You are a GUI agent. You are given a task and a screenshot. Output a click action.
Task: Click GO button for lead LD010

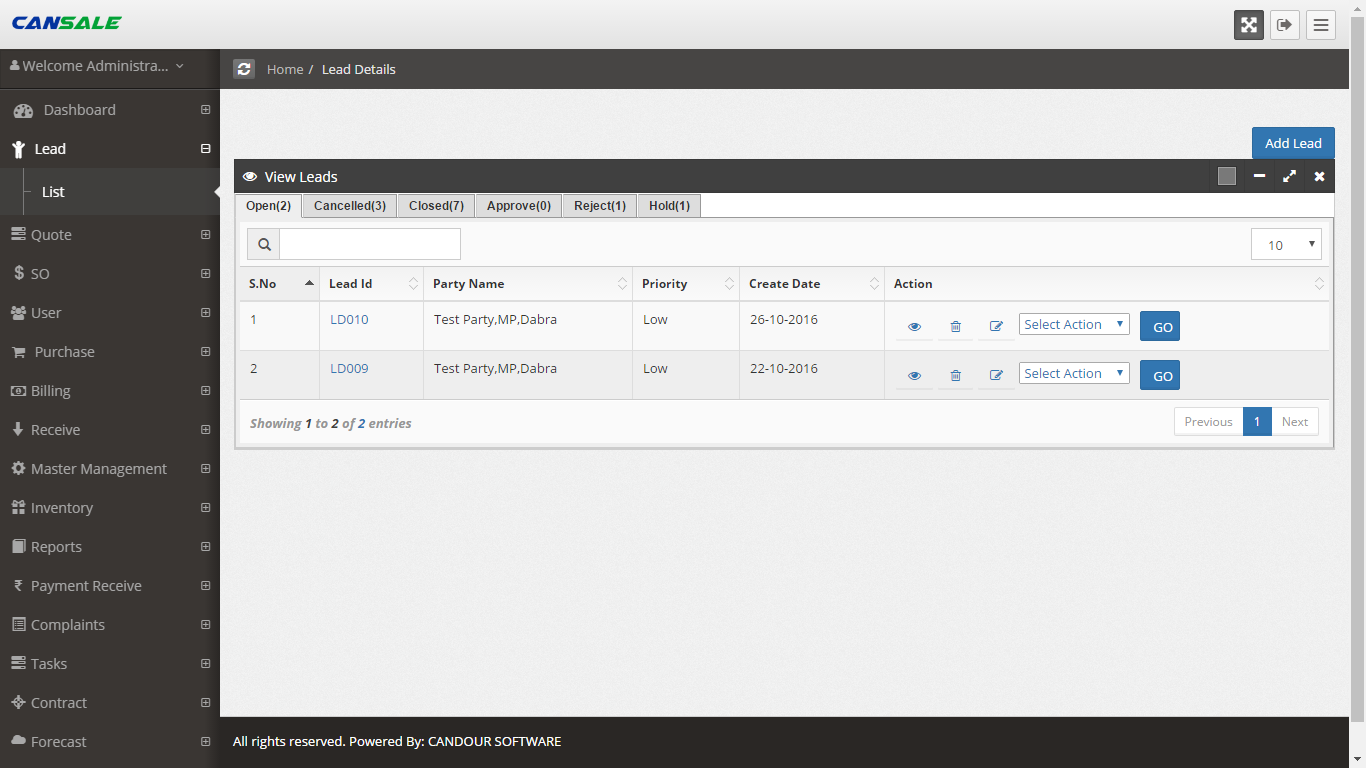(1160, 327)
